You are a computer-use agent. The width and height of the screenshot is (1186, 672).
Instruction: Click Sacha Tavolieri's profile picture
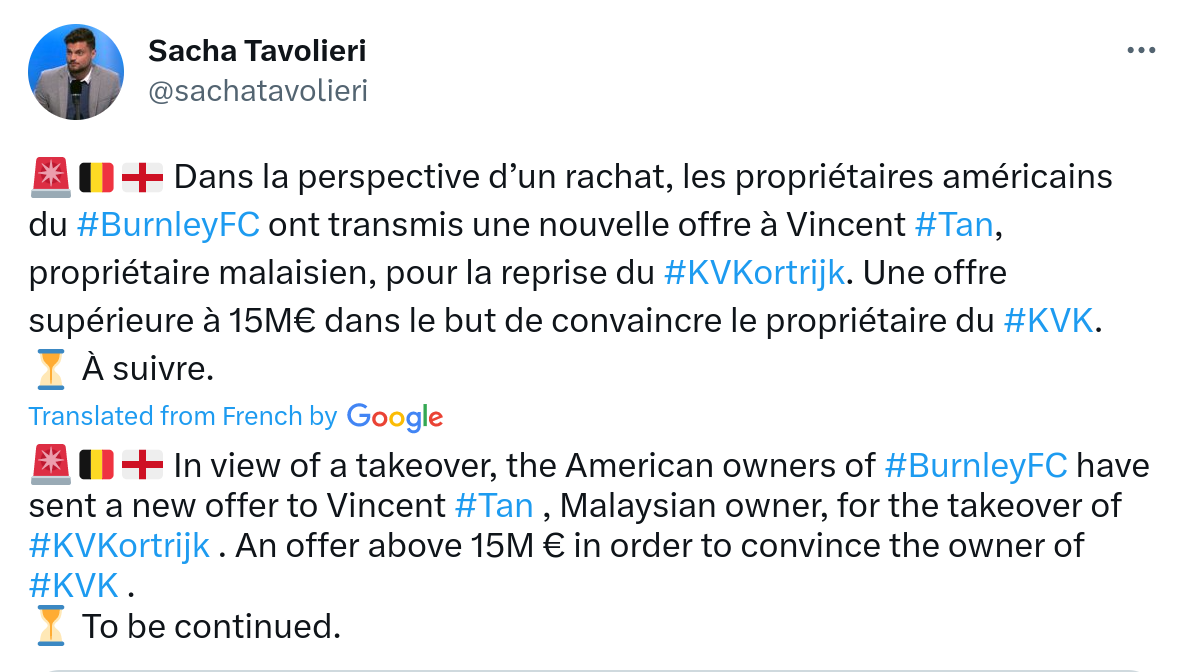tap(77, 72)
